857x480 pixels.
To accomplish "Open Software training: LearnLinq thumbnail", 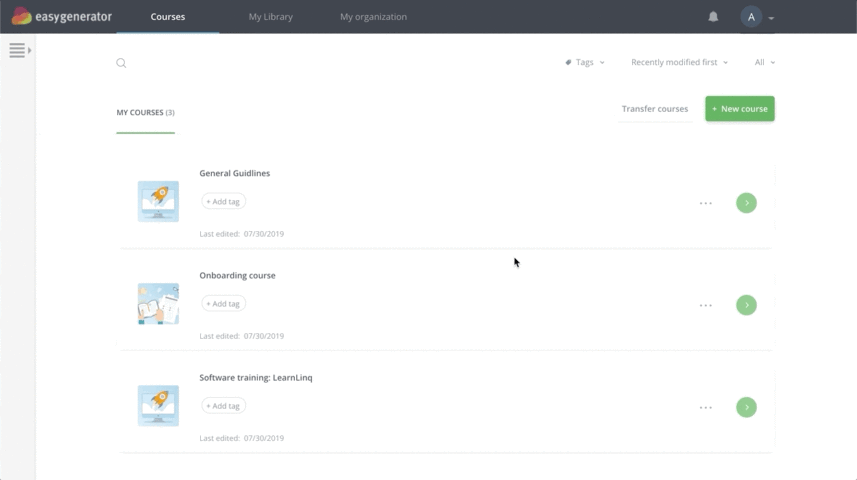I will tap(158, 406).
